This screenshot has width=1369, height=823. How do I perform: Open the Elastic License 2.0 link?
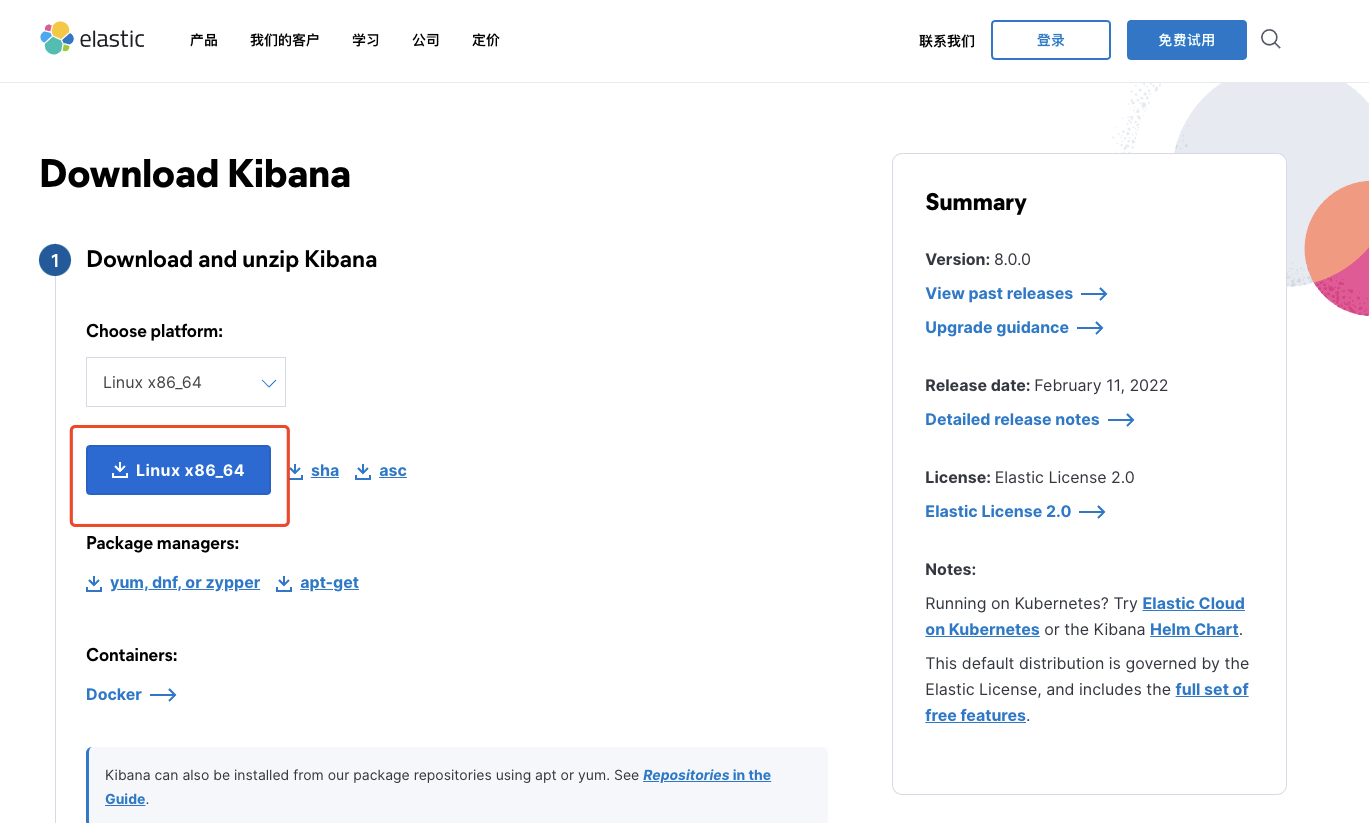[997, 512]
